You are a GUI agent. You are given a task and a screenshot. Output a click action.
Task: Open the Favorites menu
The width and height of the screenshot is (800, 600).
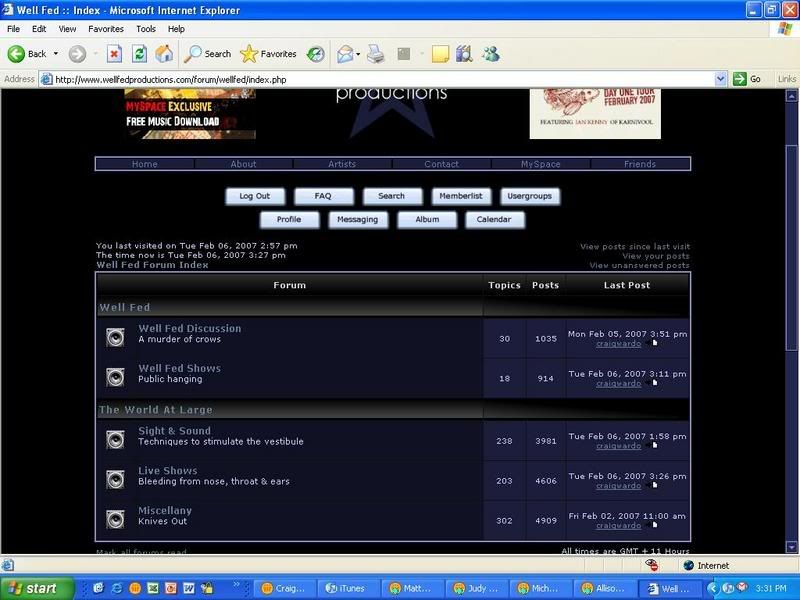click(x=106, y=29)
